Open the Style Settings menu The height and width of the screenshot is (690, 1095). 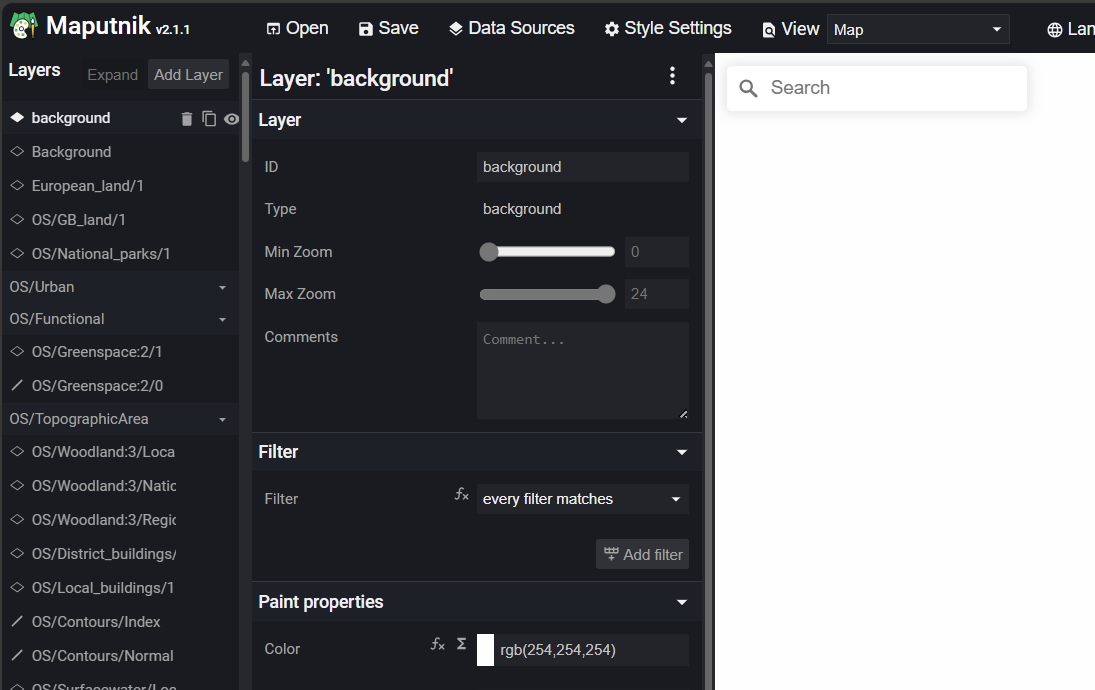[x=667, y=28]
